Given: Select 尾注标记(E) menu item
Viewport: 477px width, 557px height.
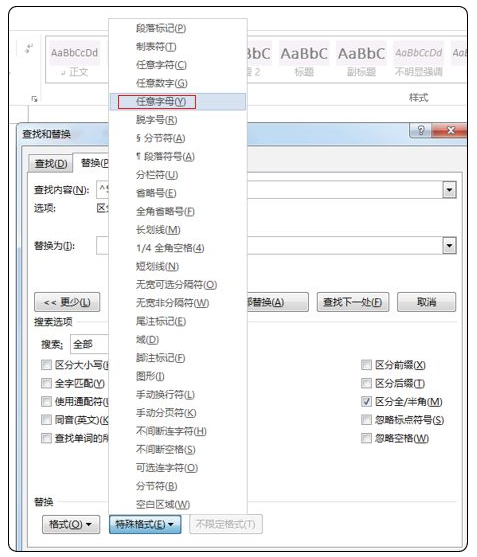Looking at the screenshot, I should 178,321.
